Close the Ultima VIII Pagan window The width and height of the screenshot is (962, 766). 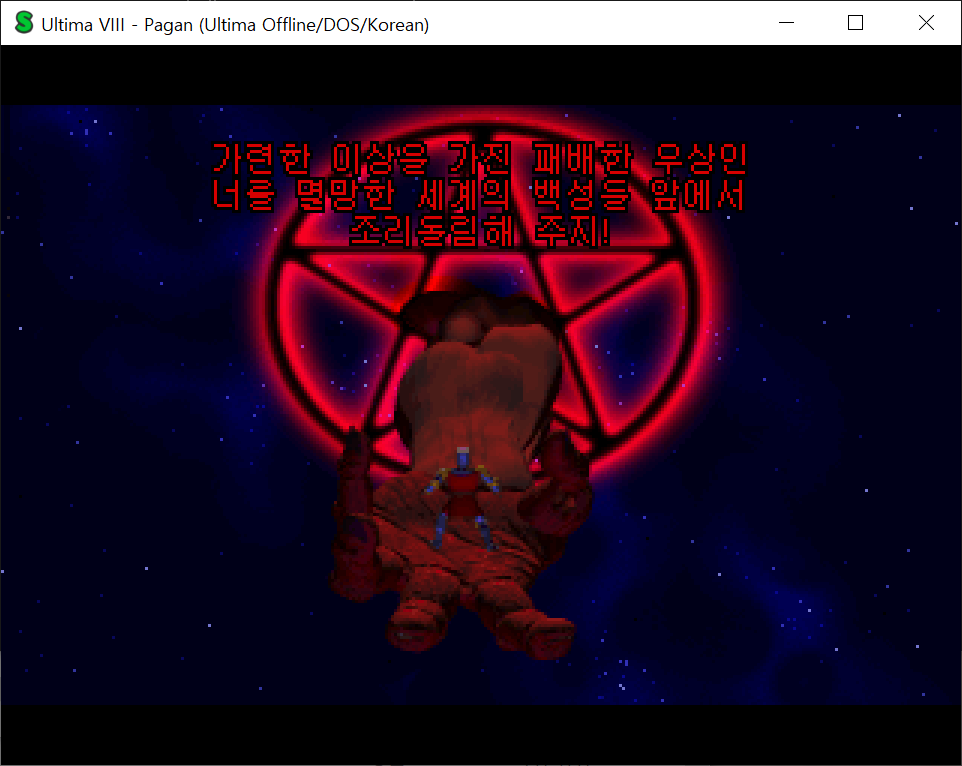click(x=926, y=23)
